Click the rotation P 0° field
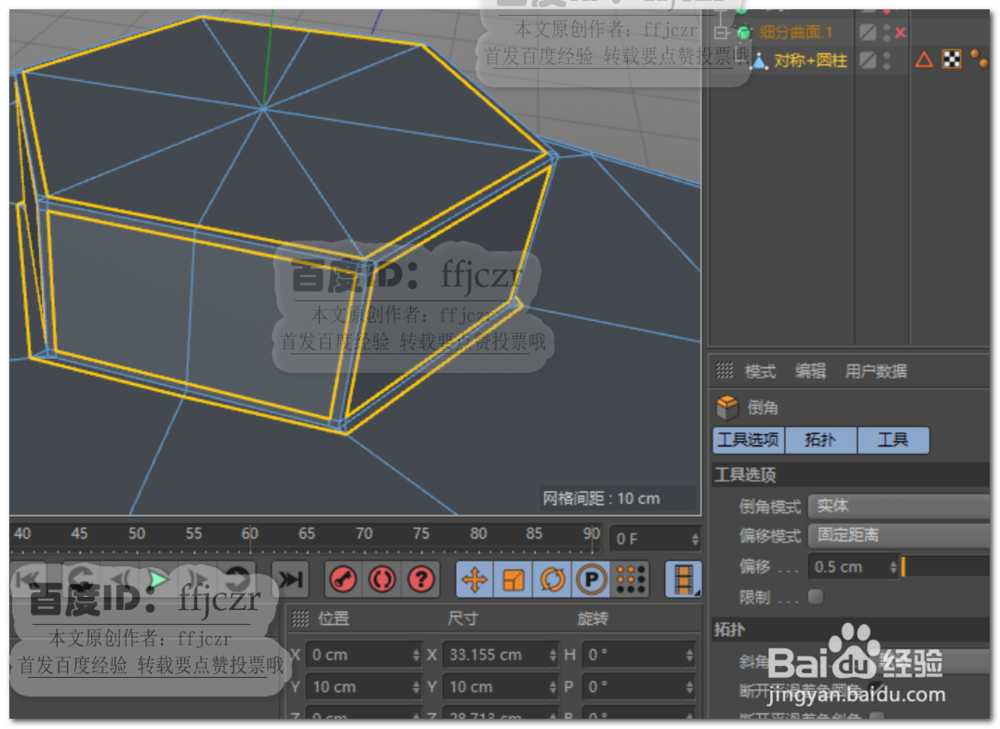This screenshot has height=729, width=1000. pos(639,687)
